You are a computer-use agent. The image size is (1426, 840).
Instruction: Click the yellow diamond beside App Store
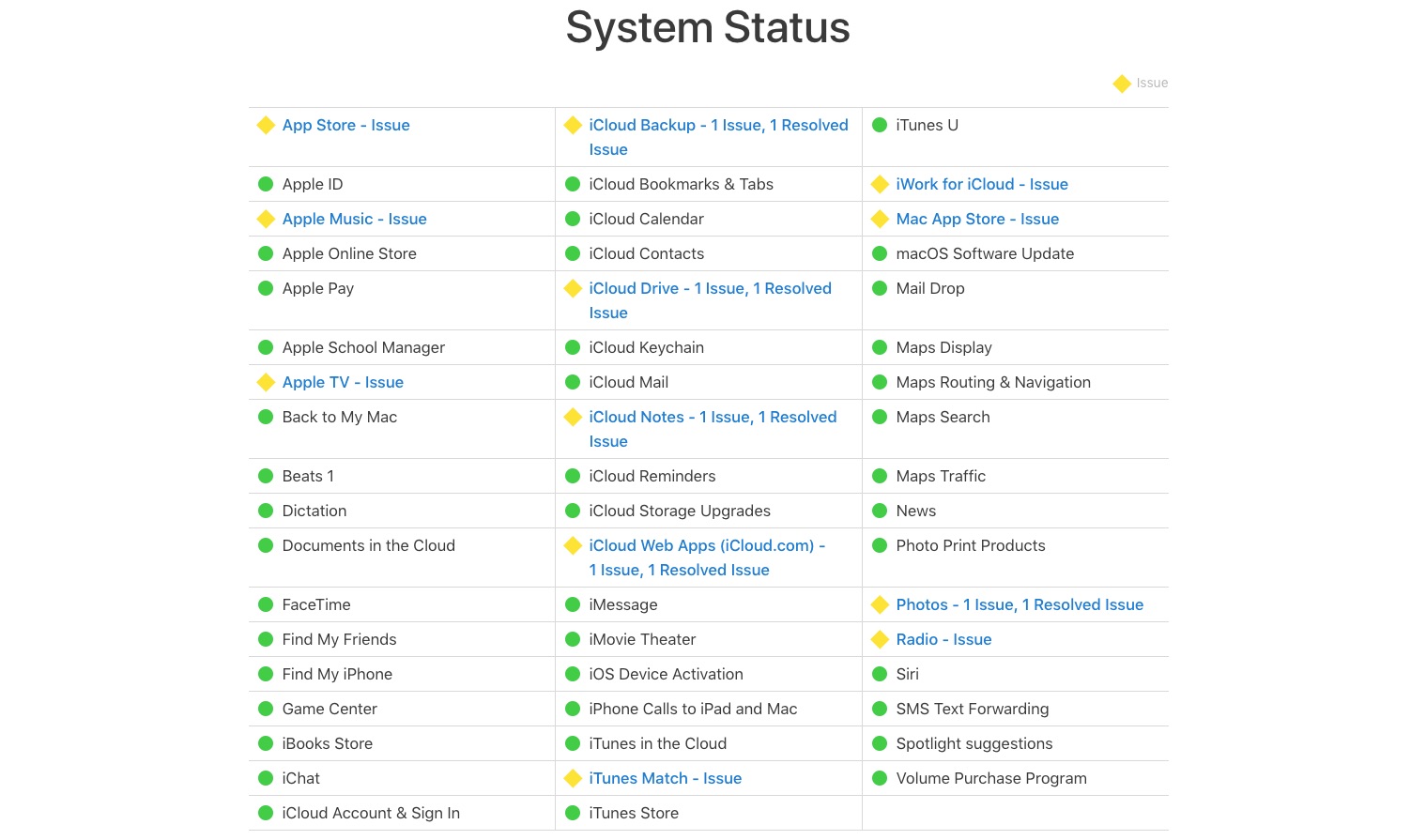tap(266, 125)
